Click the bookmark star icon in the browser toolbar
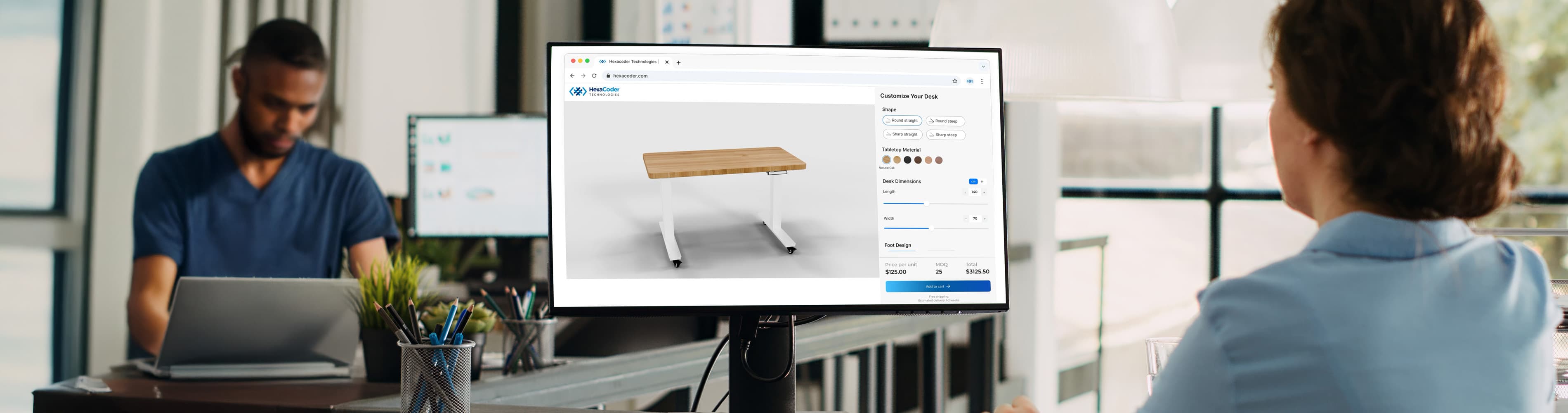 point(955,81)
